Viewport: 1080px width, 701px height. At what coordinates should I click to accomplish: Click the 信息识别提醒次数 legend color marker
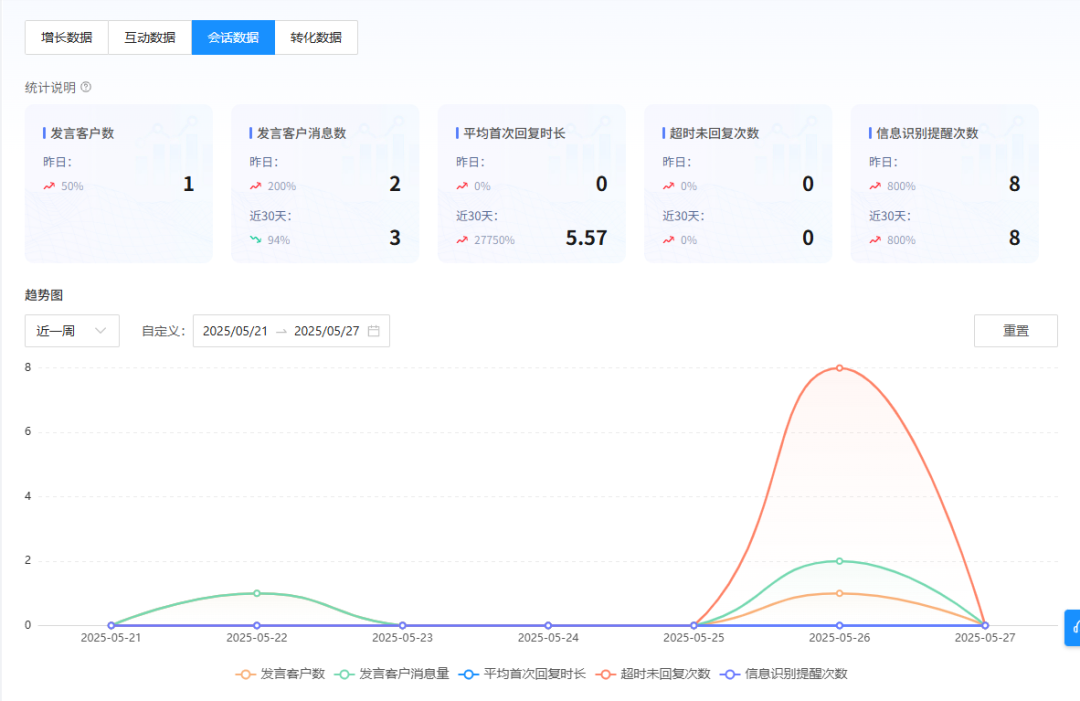coord(729,674)
